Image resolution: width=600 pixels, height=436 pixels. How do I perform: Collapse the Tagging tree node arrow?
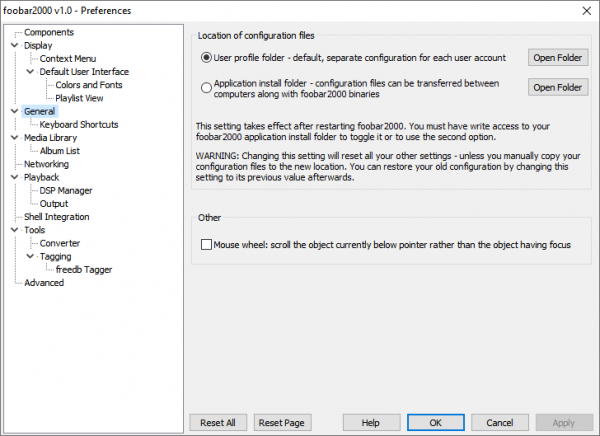pyautogui.click(x=30, y=256)
